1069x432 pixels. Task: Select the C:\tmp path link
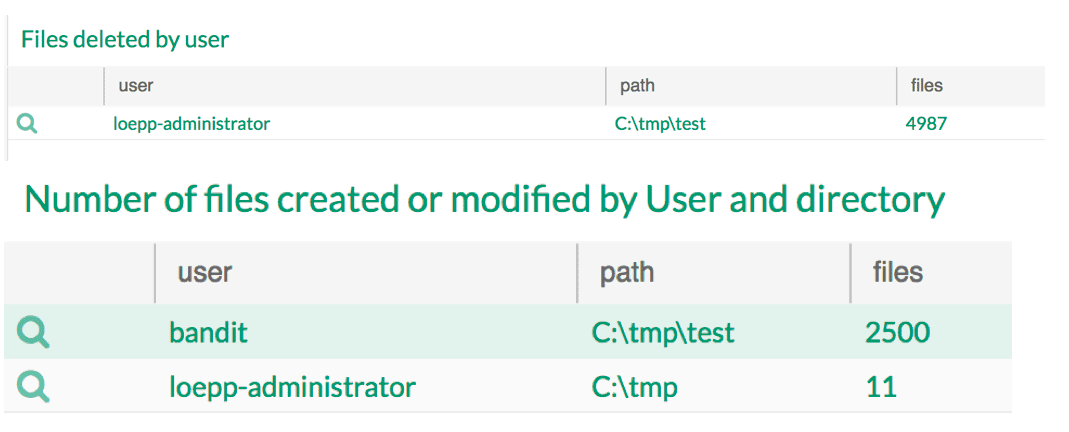click(x=635, y=387)
